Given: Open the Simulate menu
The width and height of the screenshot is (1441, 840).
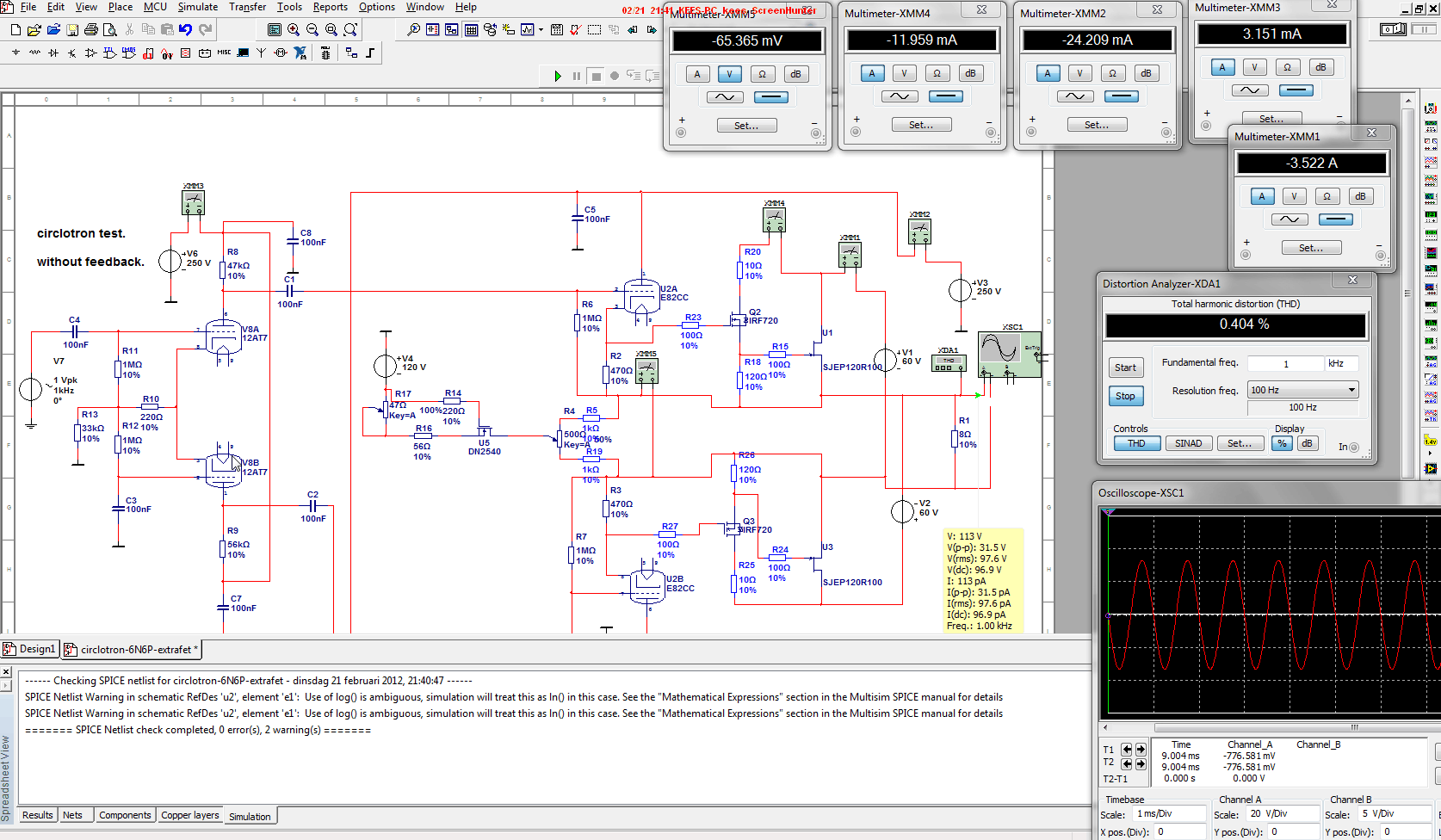Looking at the screenshot, I should click(198, 7).
